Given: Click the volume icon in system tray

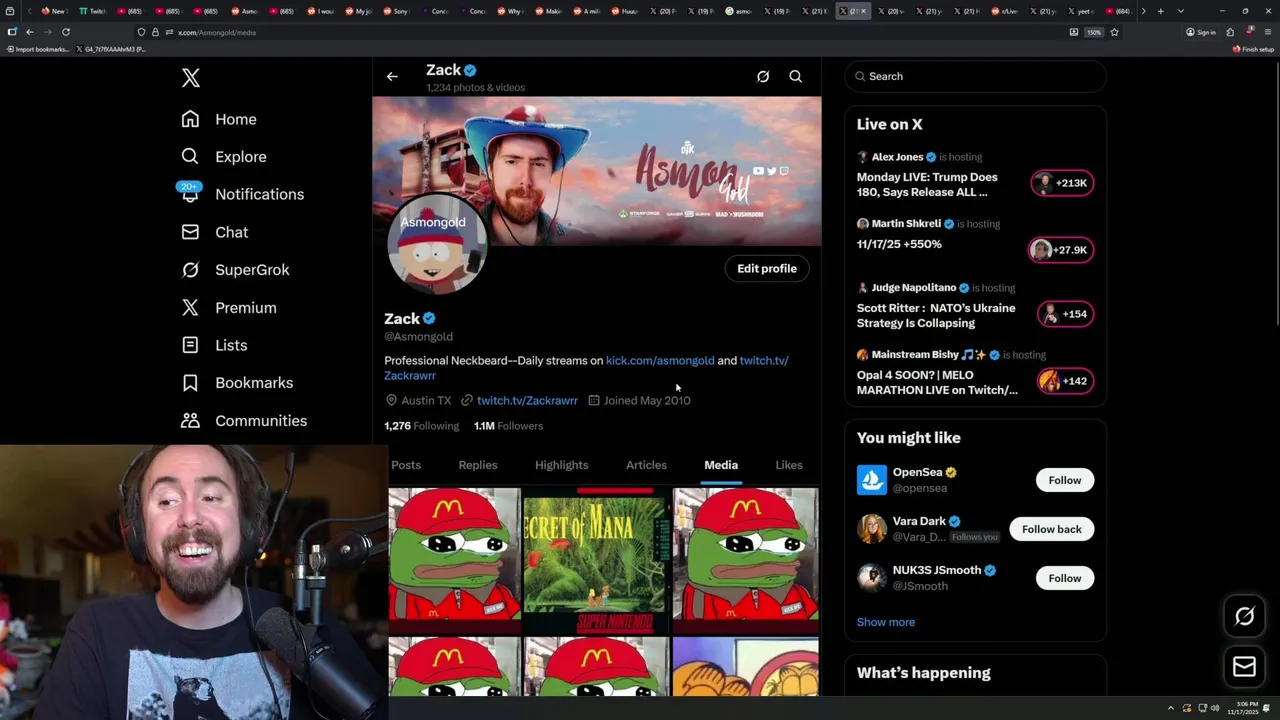Looking at the screenshot, I should click(x=1215, y=708).
